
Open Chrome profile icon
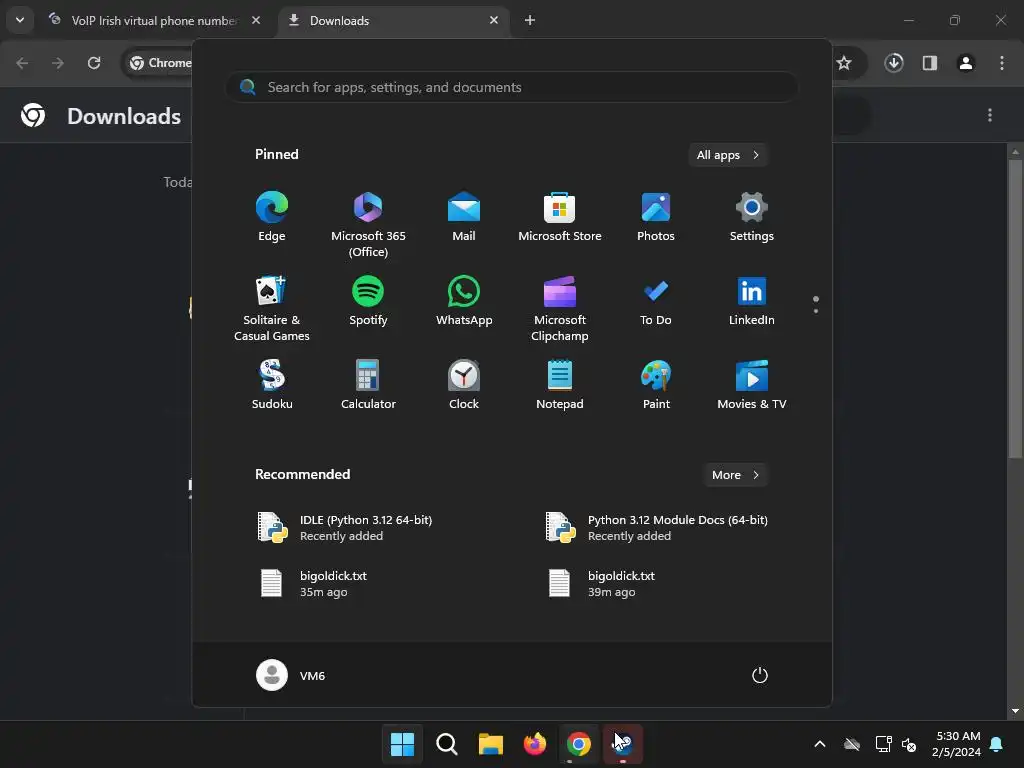[966, 63]
